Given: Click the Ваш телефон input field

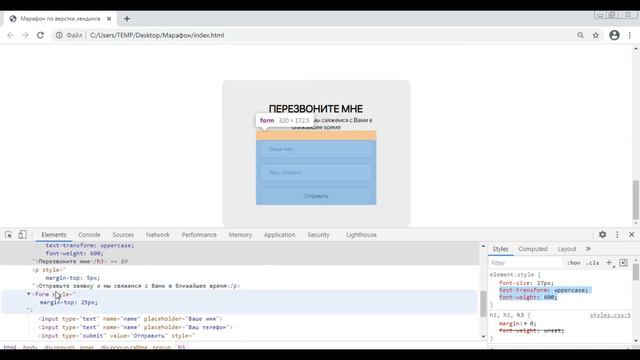Looking at the screenshot, I should click(x=316, y=173).
